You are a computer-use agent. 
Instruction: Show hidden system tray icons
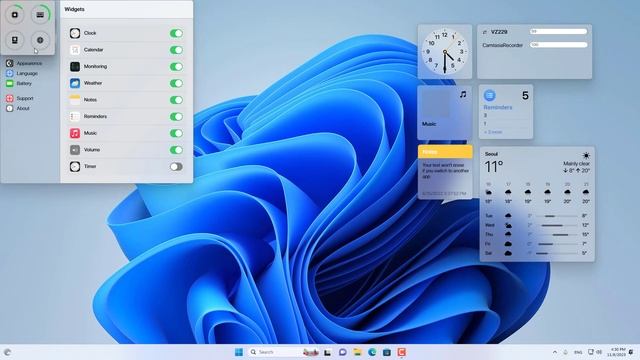coord(555,352)
